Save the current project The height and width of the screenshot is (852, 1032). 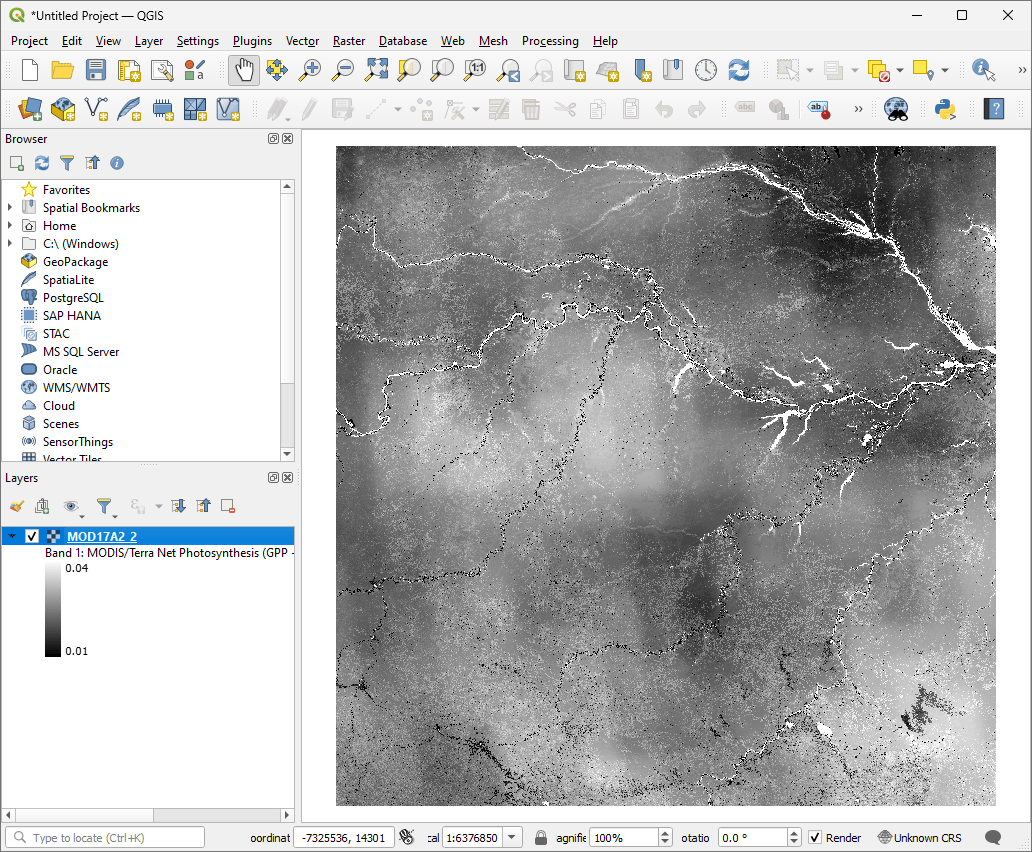(95, 70)
